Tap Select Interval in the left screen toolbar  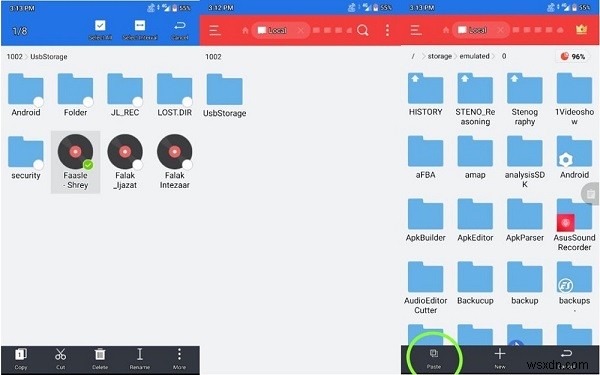(x=140, y=30)
